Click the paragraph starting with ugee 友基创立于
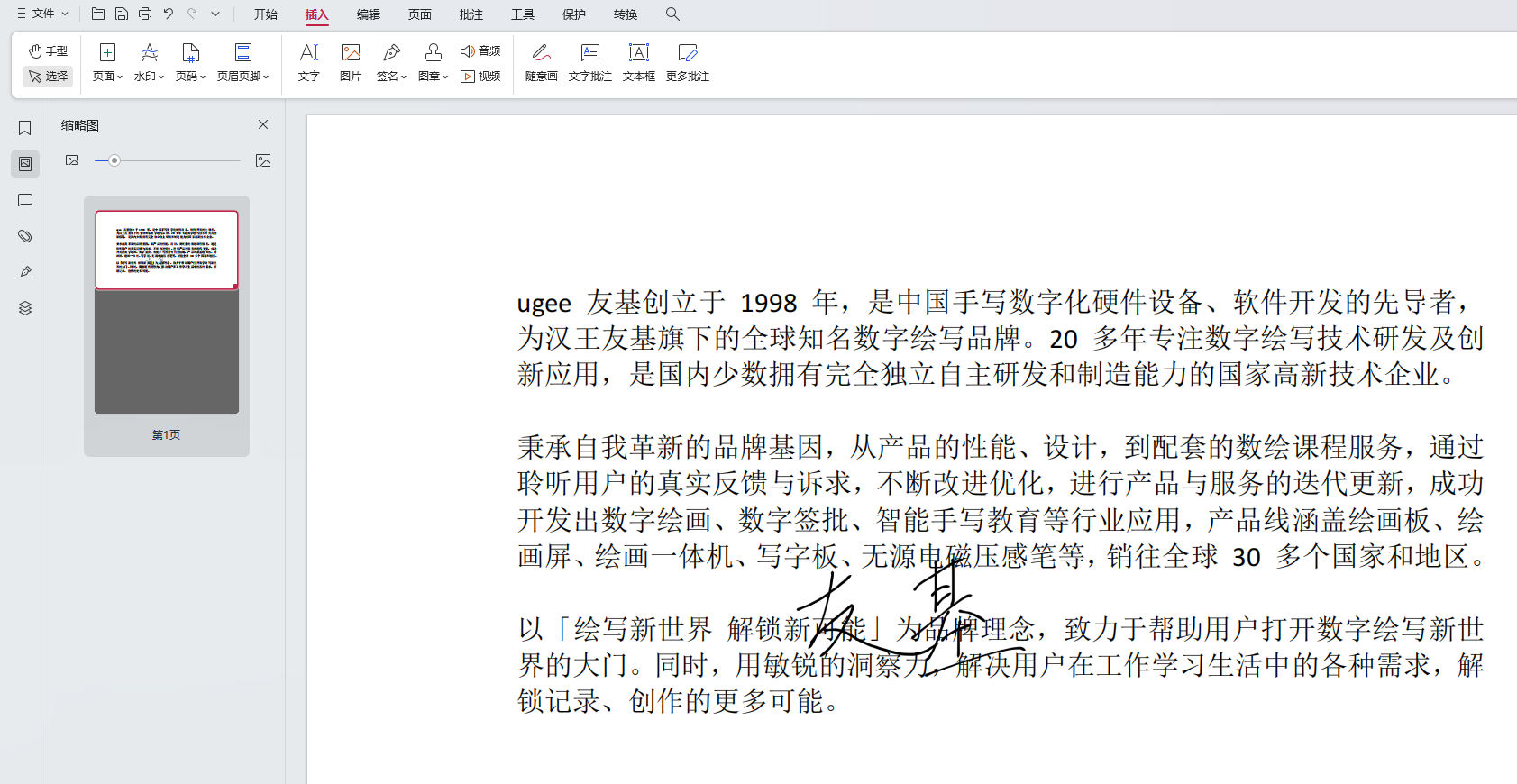 pyautogui.click(x=1001, y=338)
